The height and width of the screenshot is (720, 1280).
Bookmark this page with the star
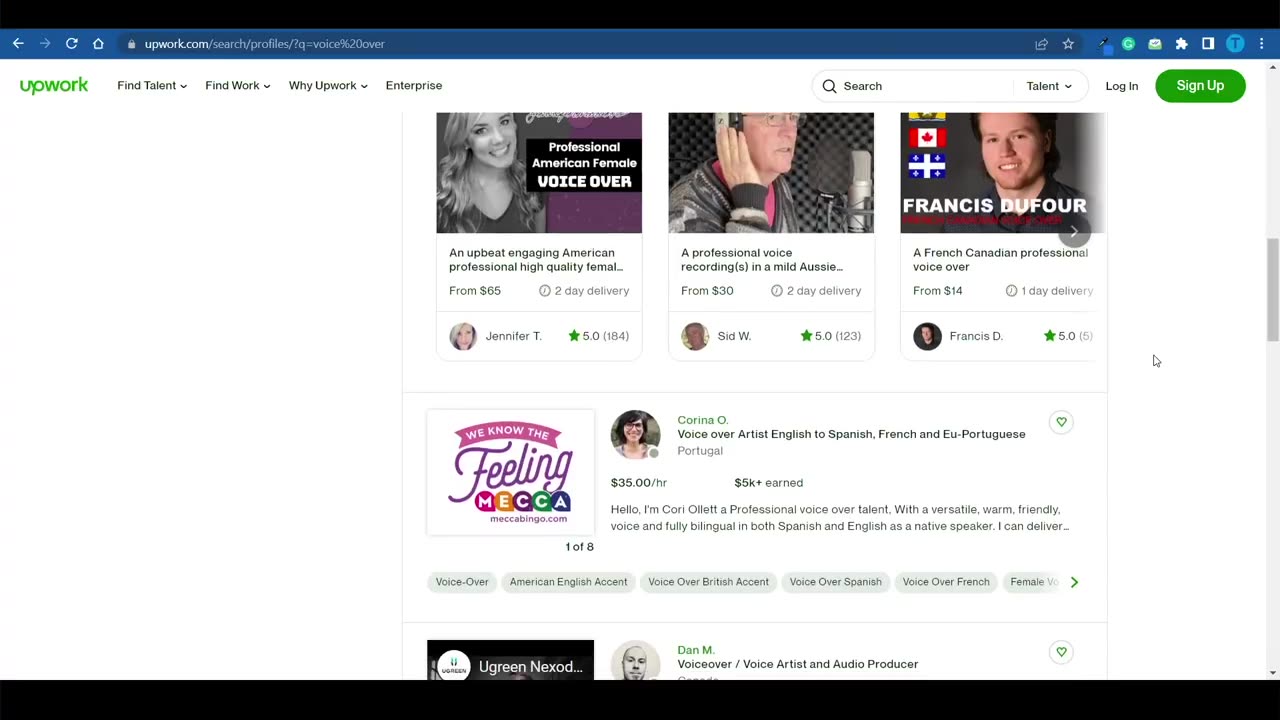click(1068, 44)
